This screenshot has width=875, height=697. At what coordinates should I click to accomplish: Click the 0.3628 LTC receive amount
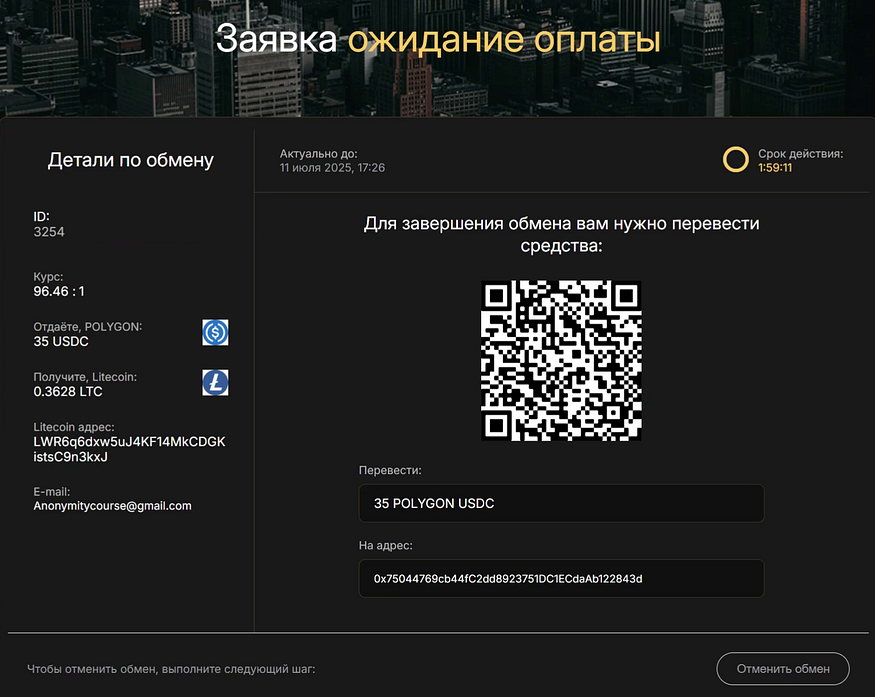[68, 392]
